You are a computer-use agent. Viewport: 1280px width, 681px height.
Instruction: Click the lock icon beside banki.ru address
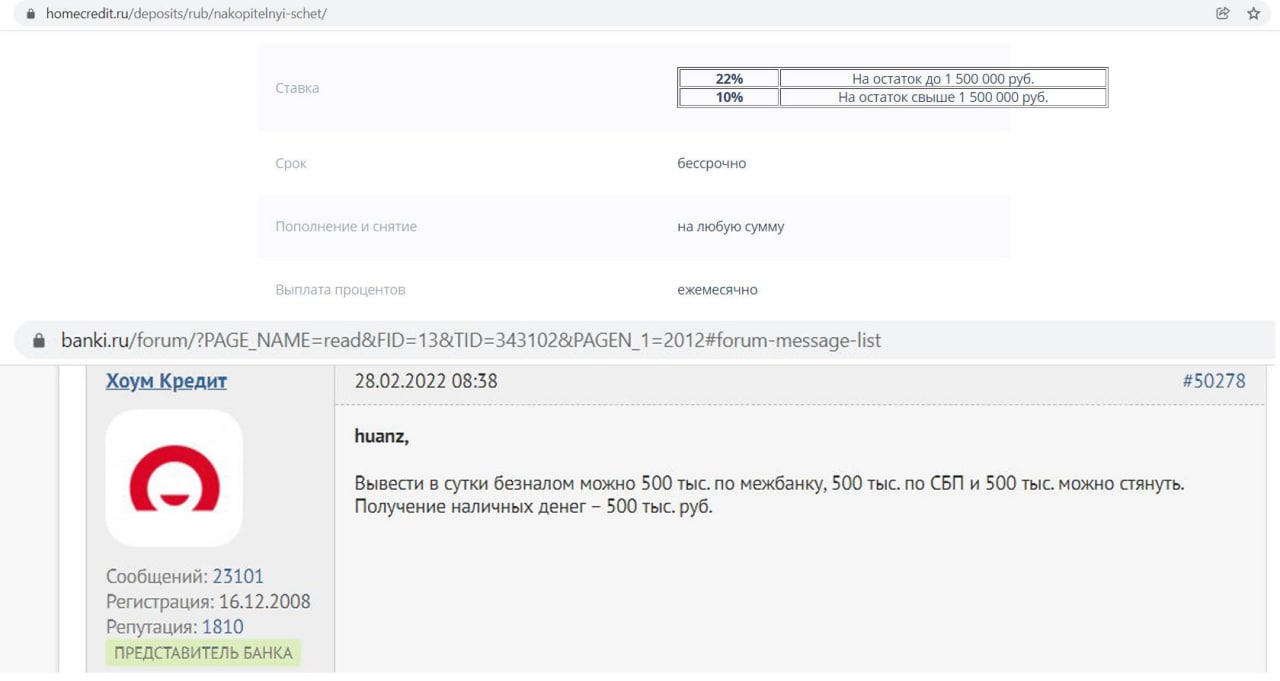click(39, 341)
